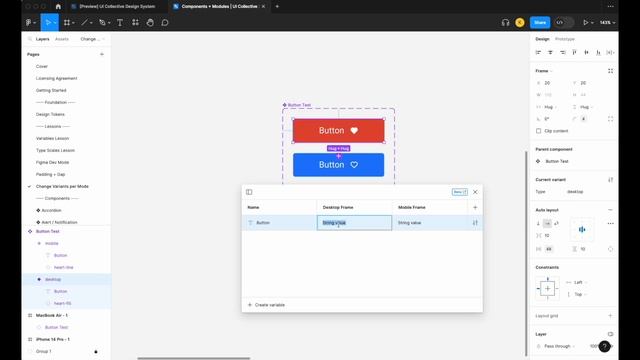Click the Share button

(540, 22)
